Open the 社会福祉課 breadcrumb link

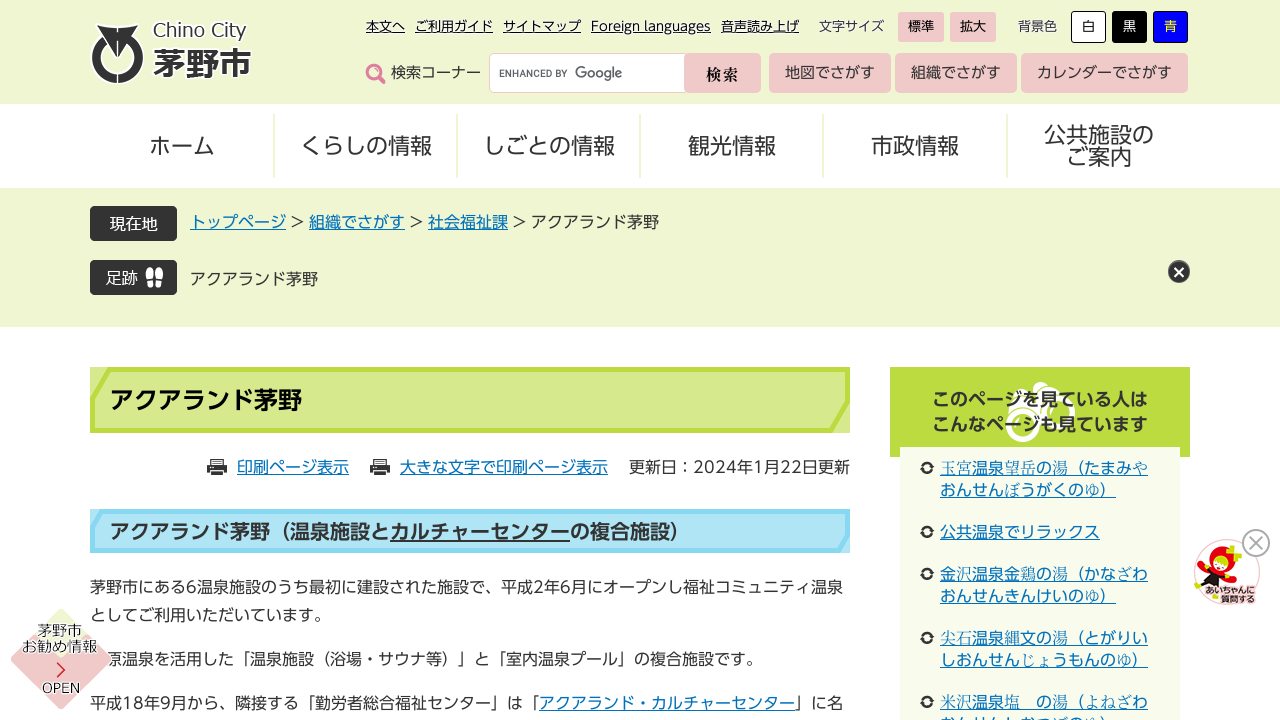tap(468, 222)
